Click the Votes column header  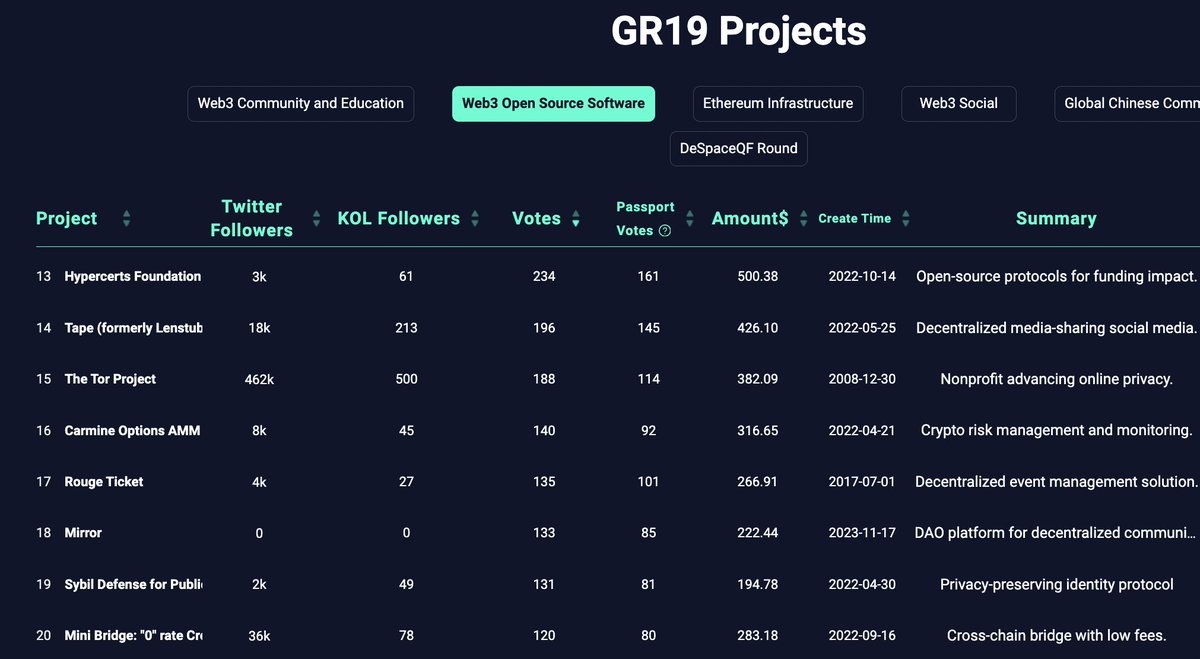tap(536, 219)
